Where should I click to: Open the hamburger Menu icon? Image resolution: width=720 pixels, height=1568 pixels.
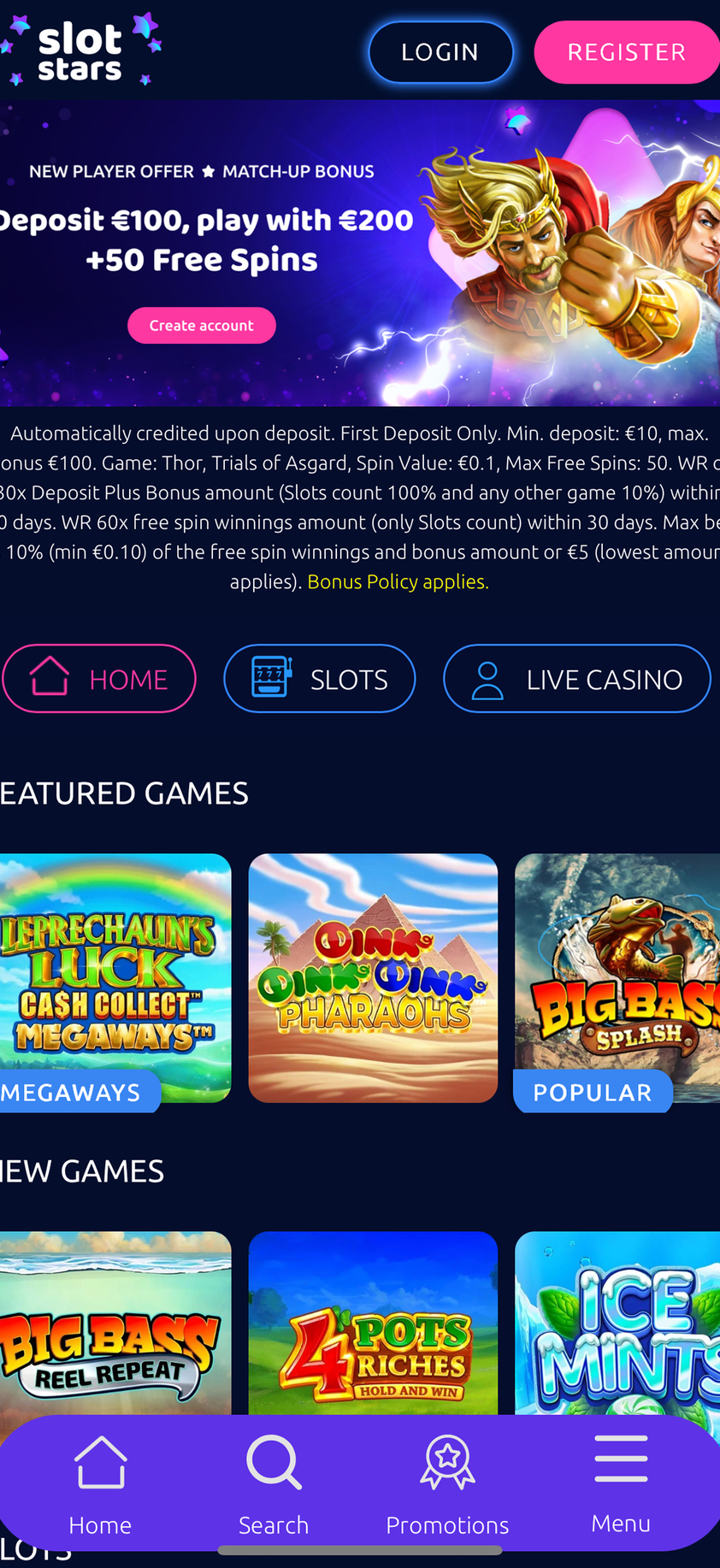click(621, 1459)
